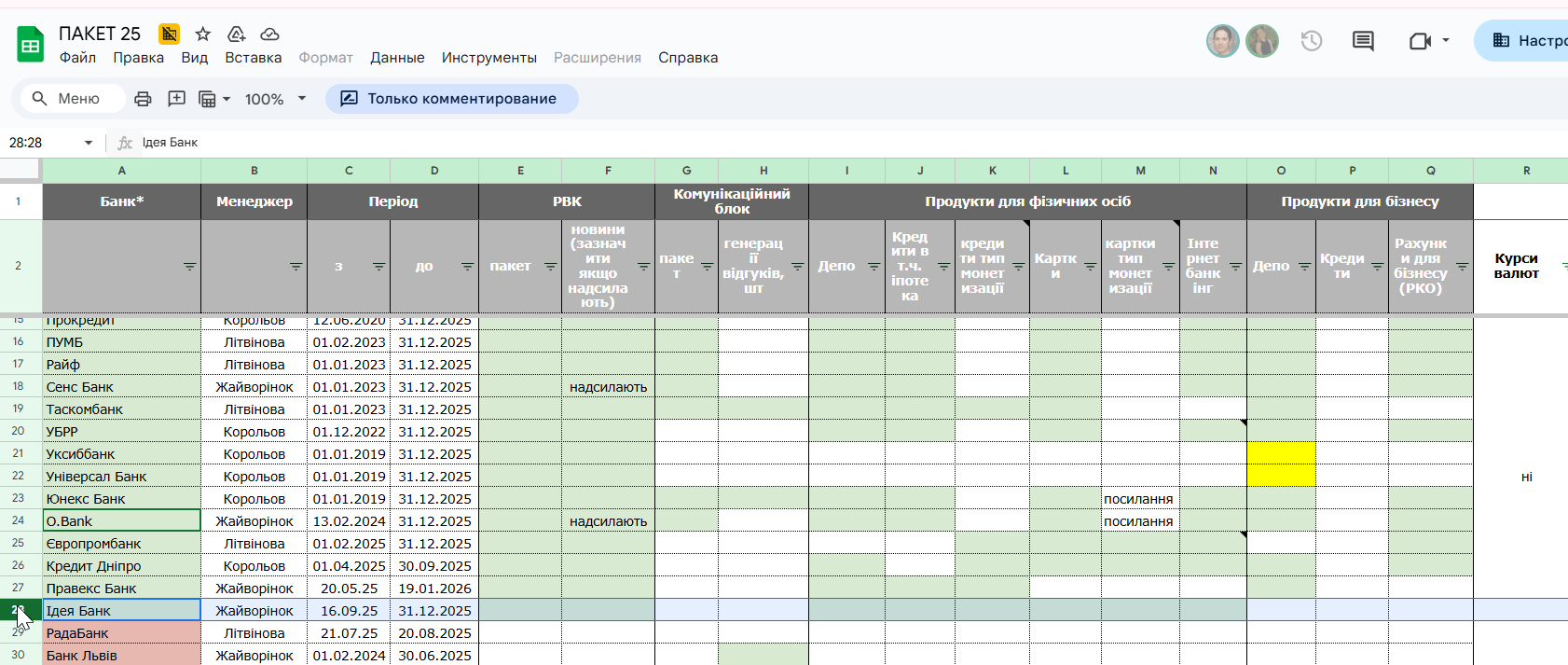Expand the Meet call dropdown arrow
This screenshot has width=1568, height=665.
tap(1446, 41)
